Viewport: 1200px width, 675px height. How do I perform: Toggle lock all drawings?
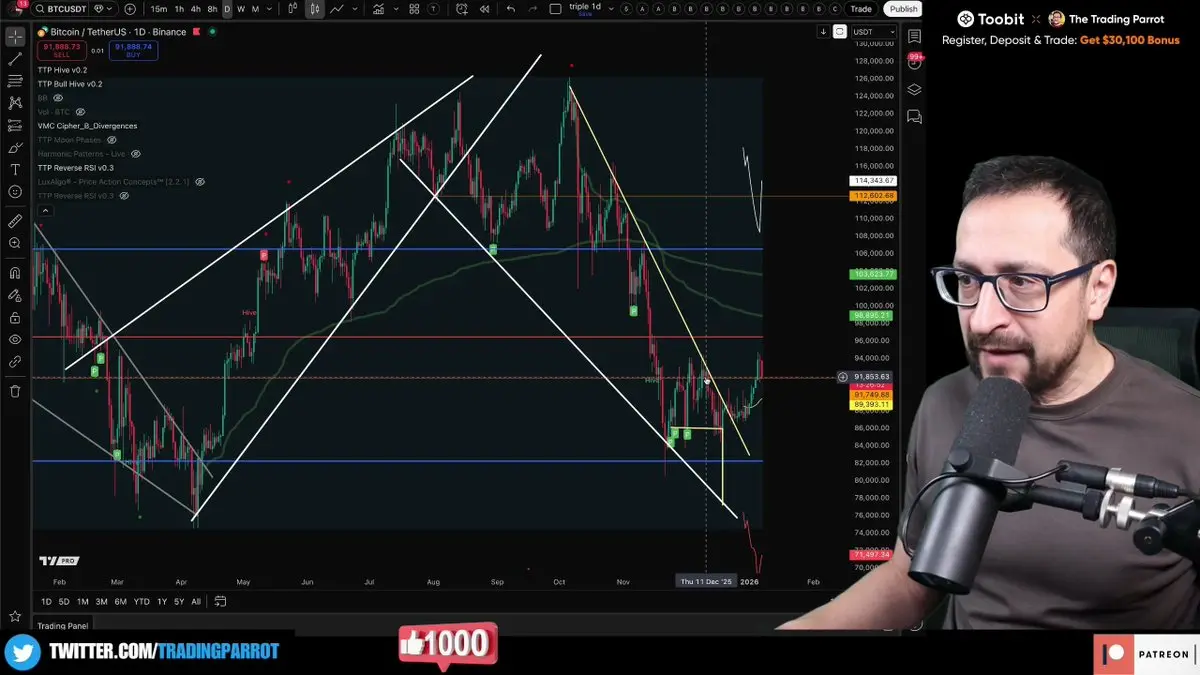click(x=15, y=317)
